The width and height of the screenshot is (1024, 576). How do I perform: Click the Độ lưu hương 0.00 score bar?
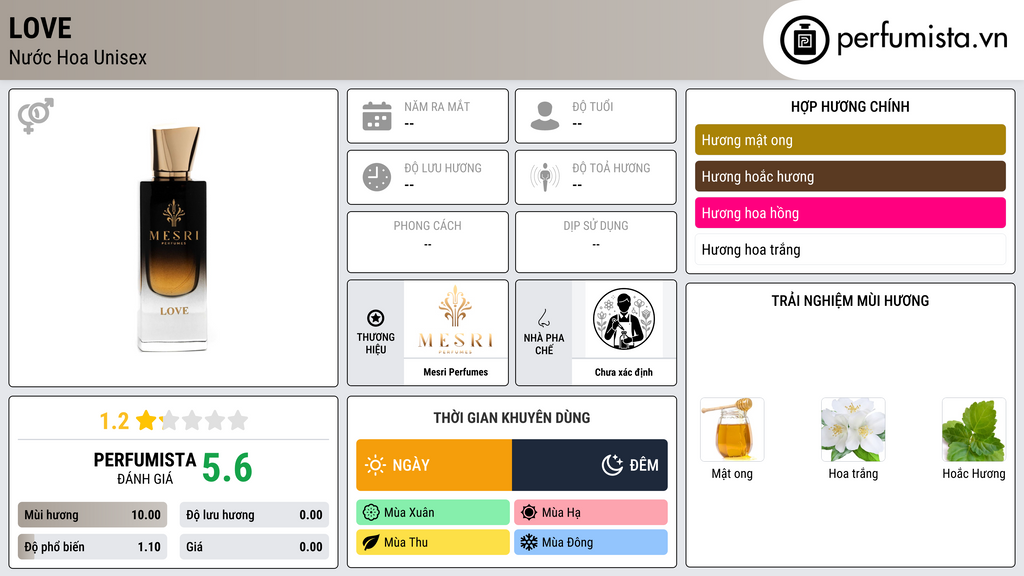[x=254, y=515]
